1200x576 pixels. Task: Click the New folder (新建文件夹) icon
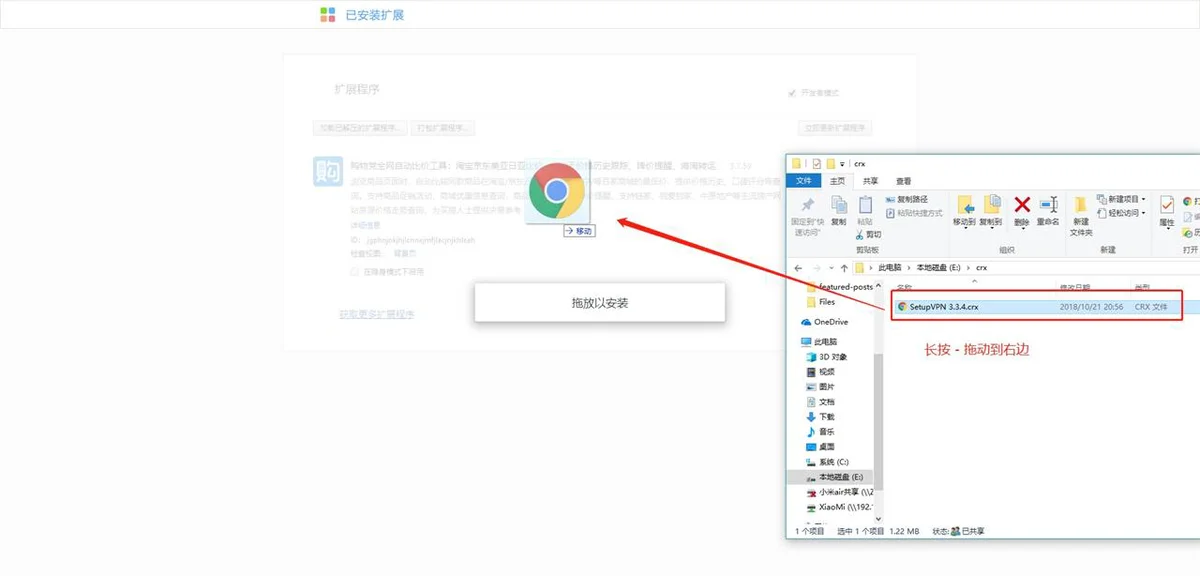pos(1080,204)
